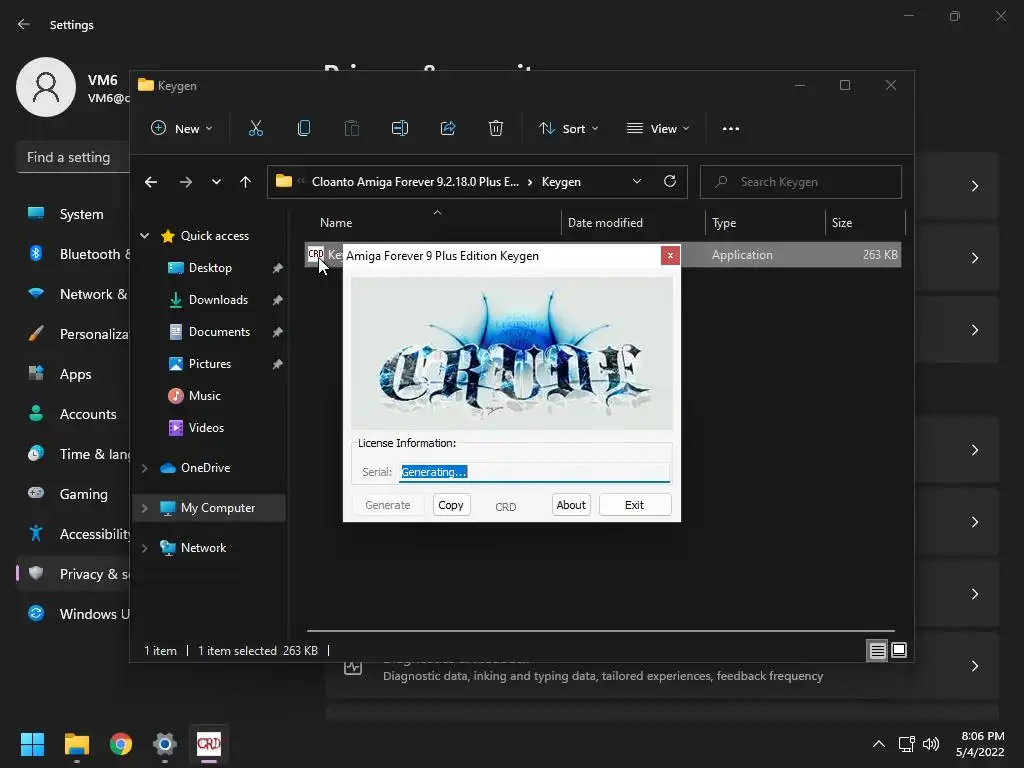Screen dimensions: 1024x768
Task: Open Windows Start menu on taskbar
Action: (32, 744)
